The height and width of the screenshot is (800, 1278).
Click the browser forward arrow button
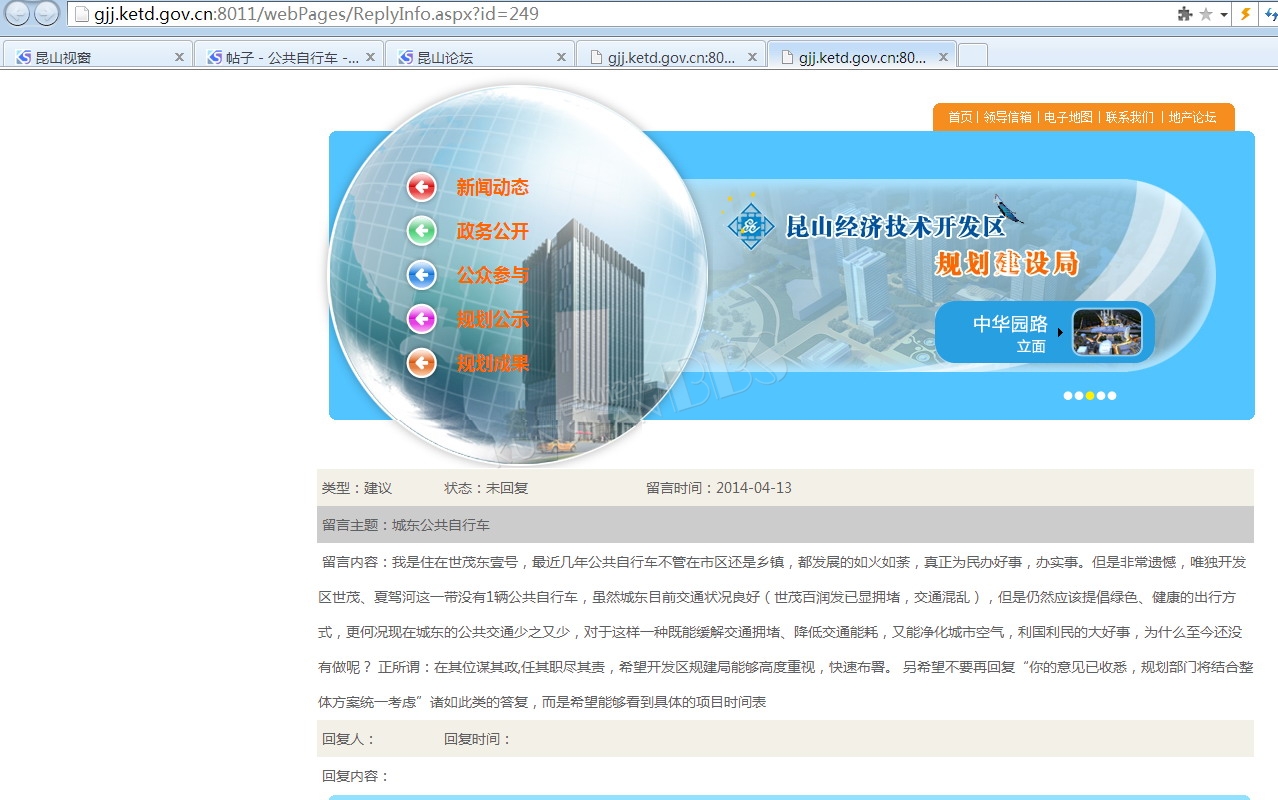coord(46,14)
